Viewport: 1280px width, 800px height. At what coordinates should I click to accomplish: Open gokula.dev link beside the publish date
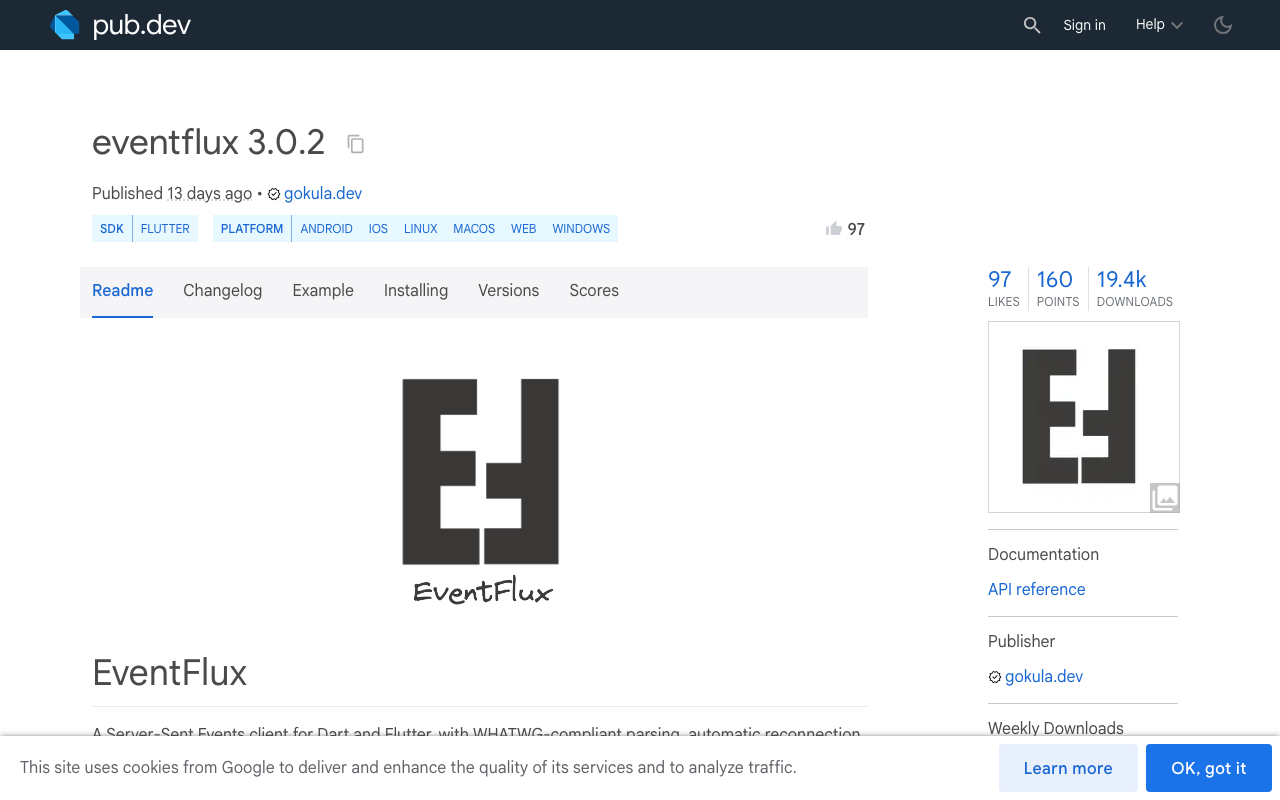tap(323, 194)
